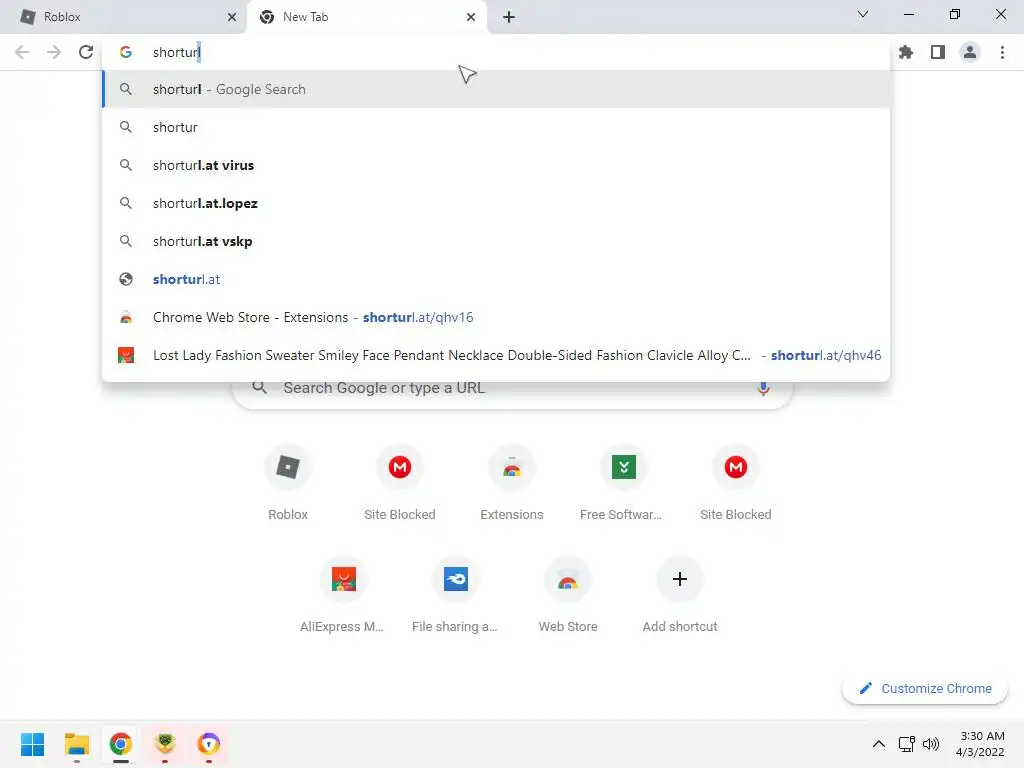Open the Lost Lady Fashion Sweater suggestion

(496, 355)
